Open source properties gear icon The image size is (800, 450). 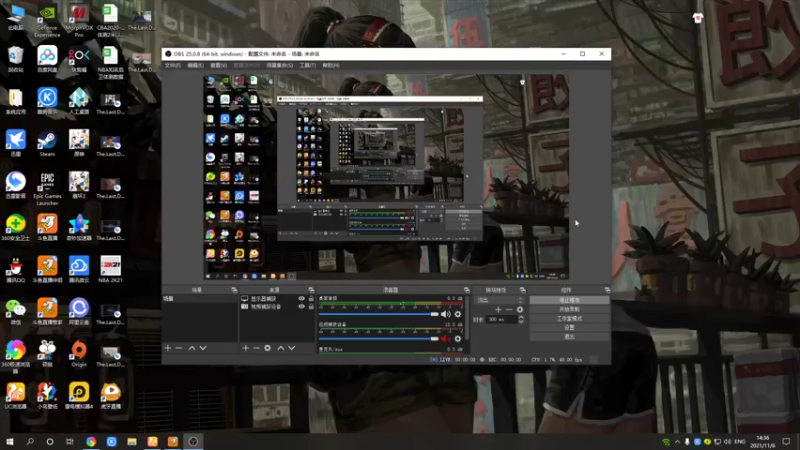[x=267, y=348]
